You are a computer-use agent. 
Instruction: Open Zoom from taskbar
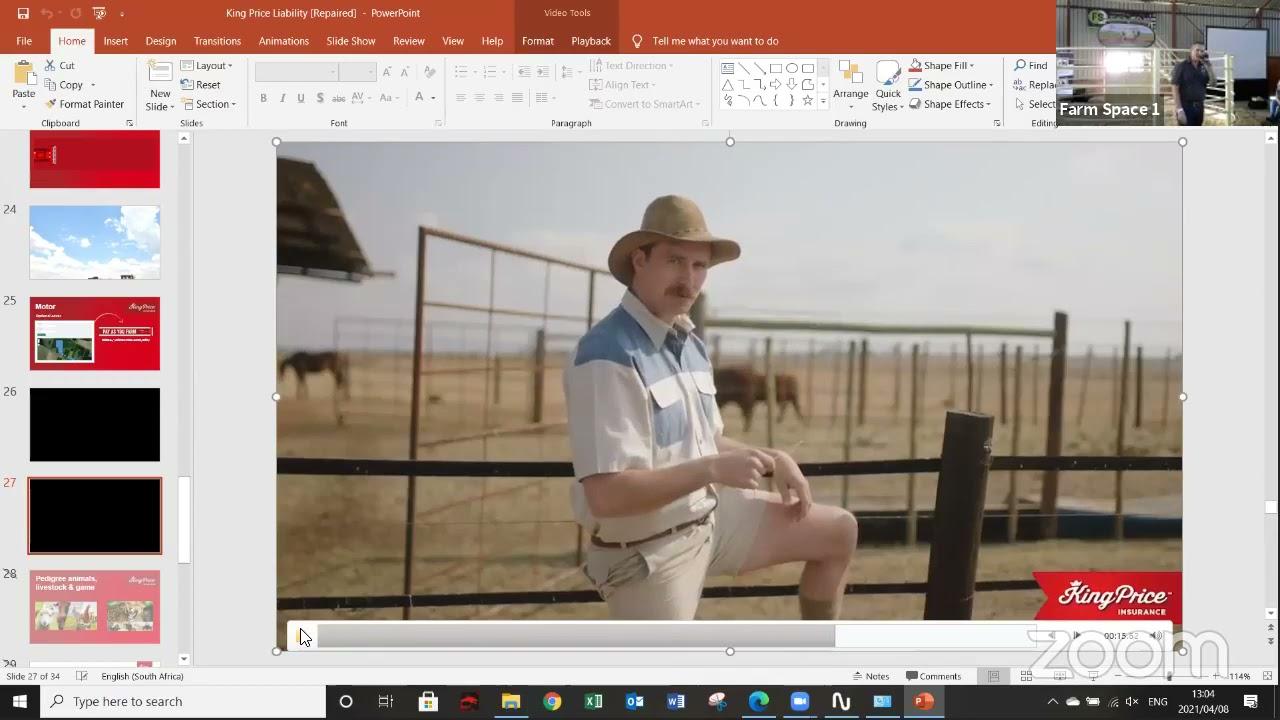(800, 701)
